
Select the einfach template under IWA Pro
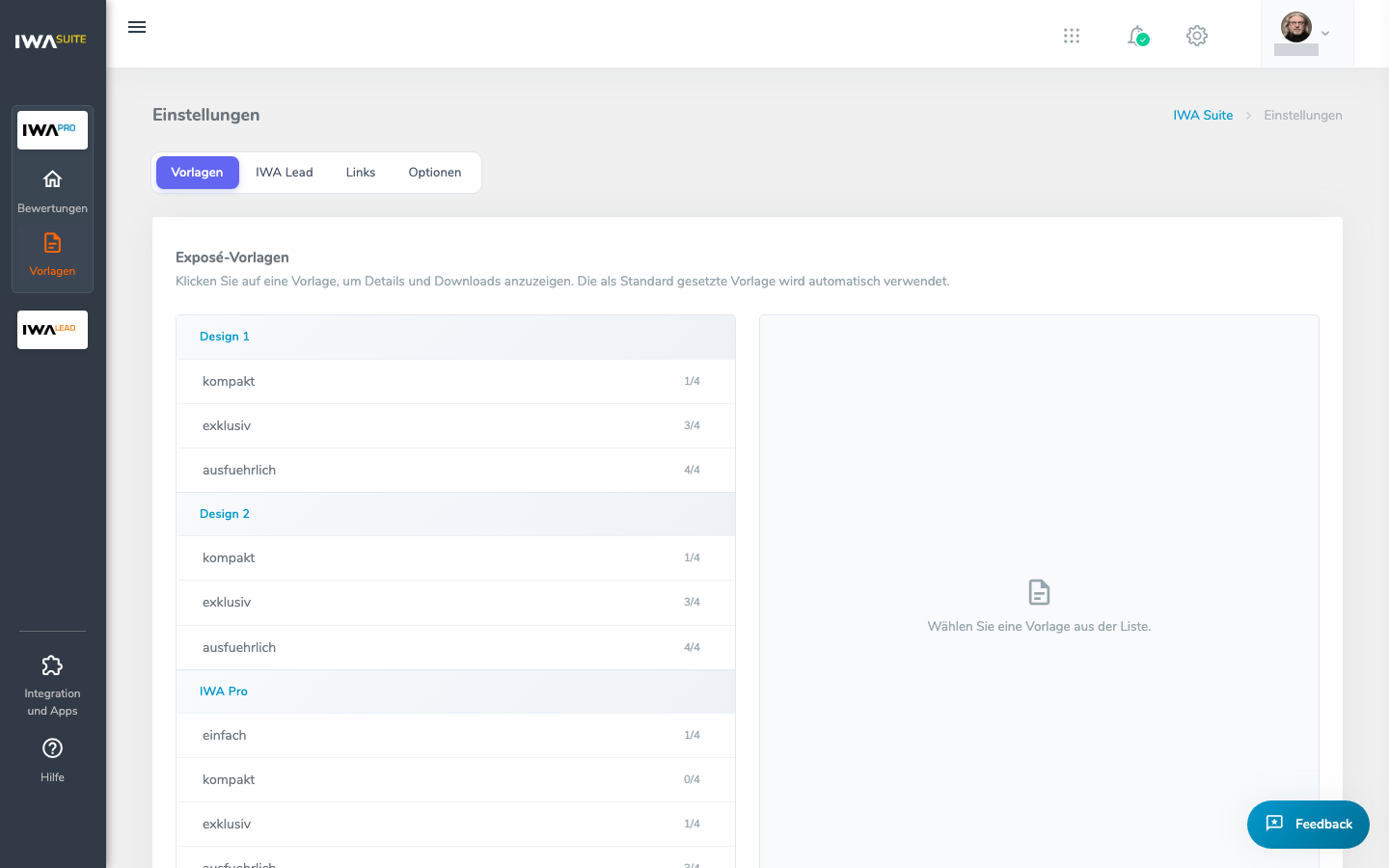point(455,736)
